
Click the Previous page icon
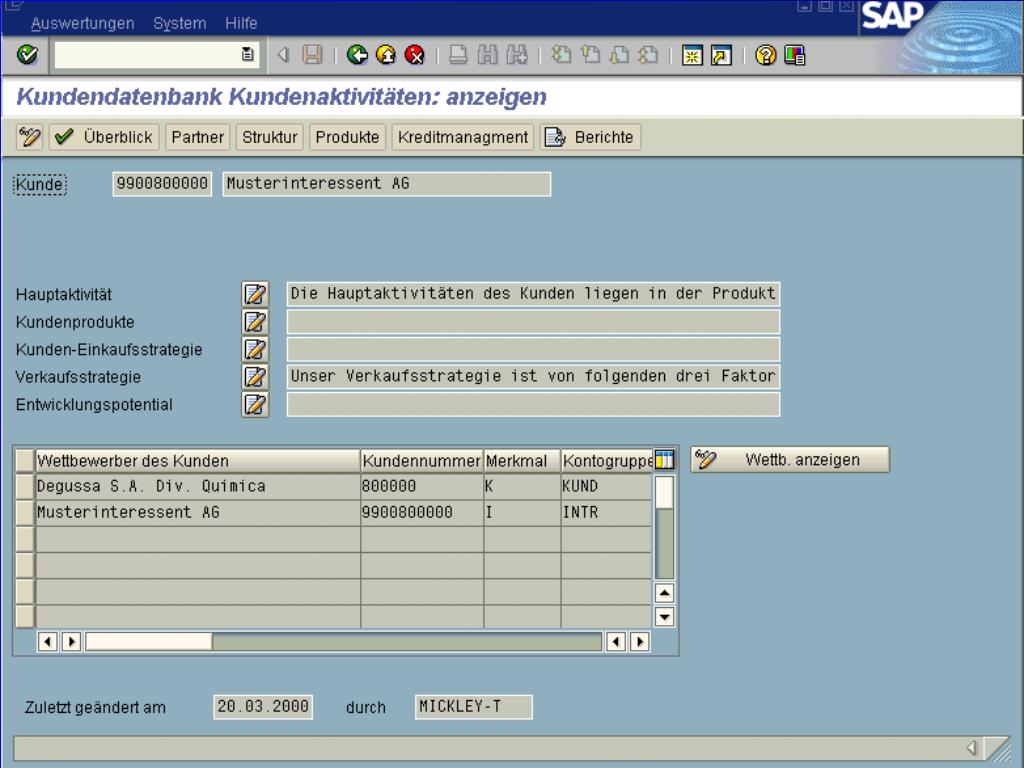click(590, 55)
